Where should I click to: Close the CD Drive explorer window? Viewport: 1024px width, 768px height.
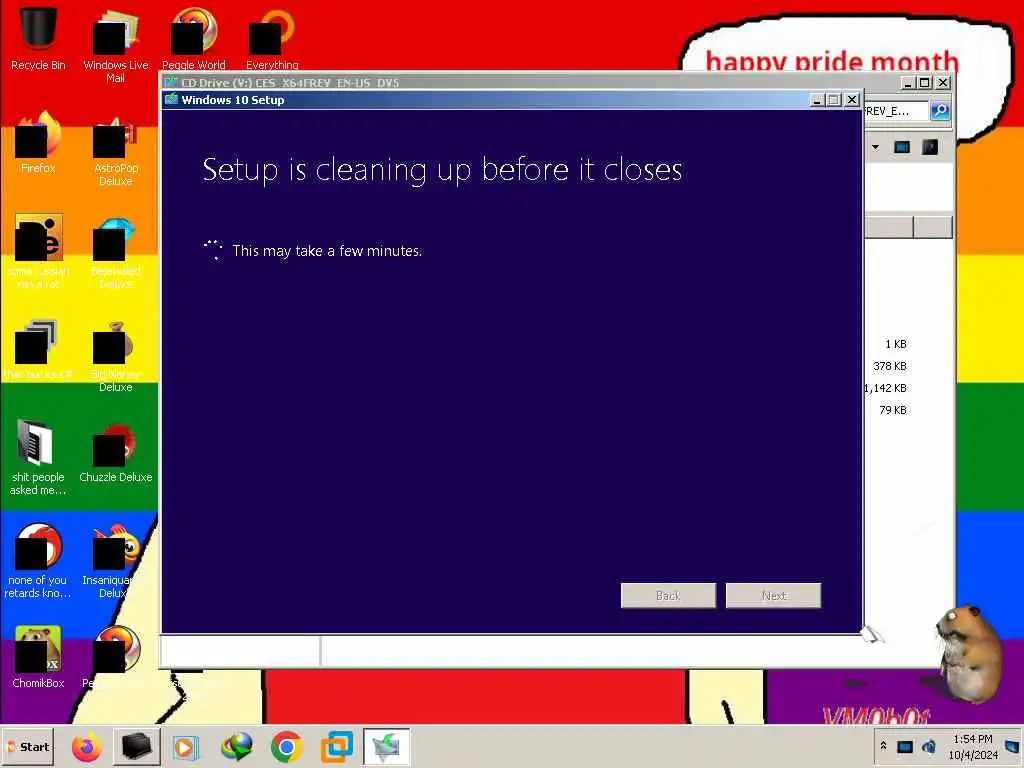[942, 83]
